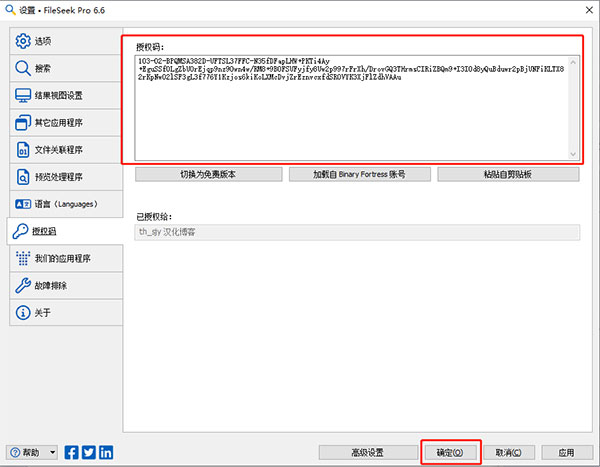Screen dimensions: 600x467
Task: Switch to the 搜索 tab
Action: tap(66, 68)
